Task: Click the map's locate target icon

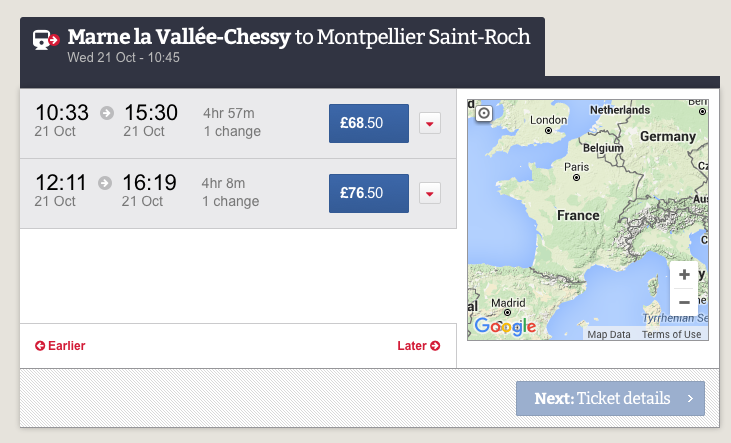Action: [x=484, y=113]
